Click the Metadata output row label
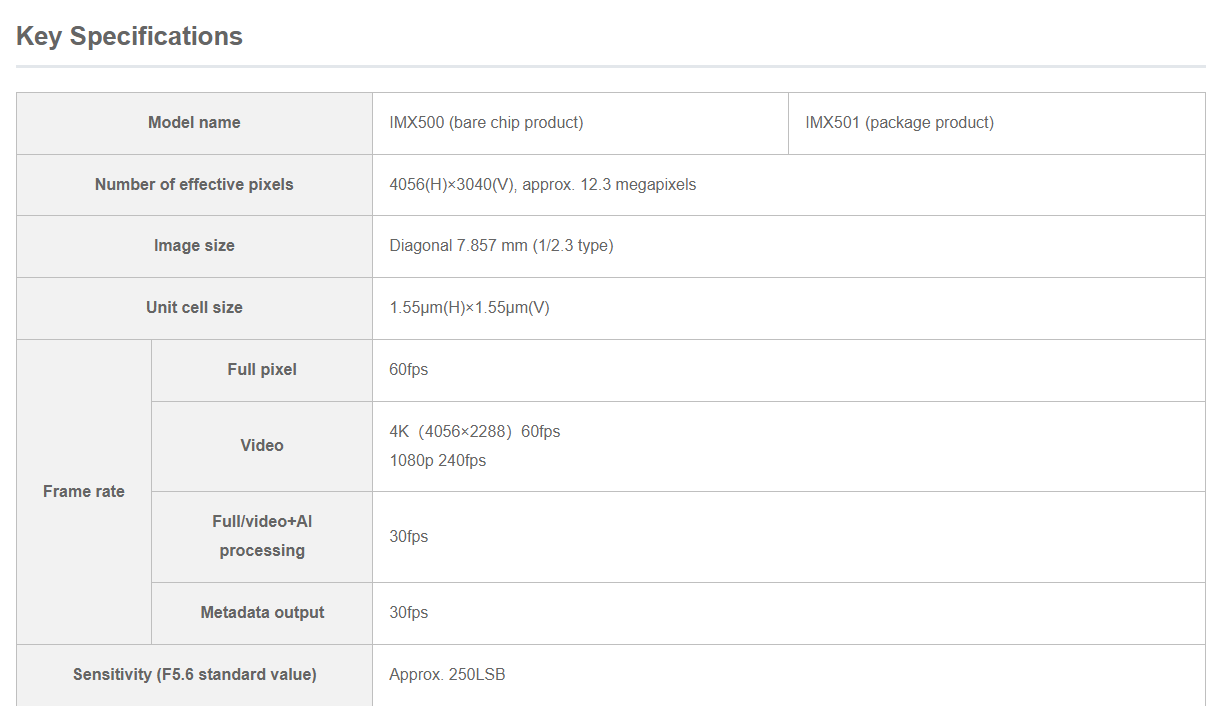Image resolution: width=1212 pixels, height=706 pixels. tap(262, 613)
